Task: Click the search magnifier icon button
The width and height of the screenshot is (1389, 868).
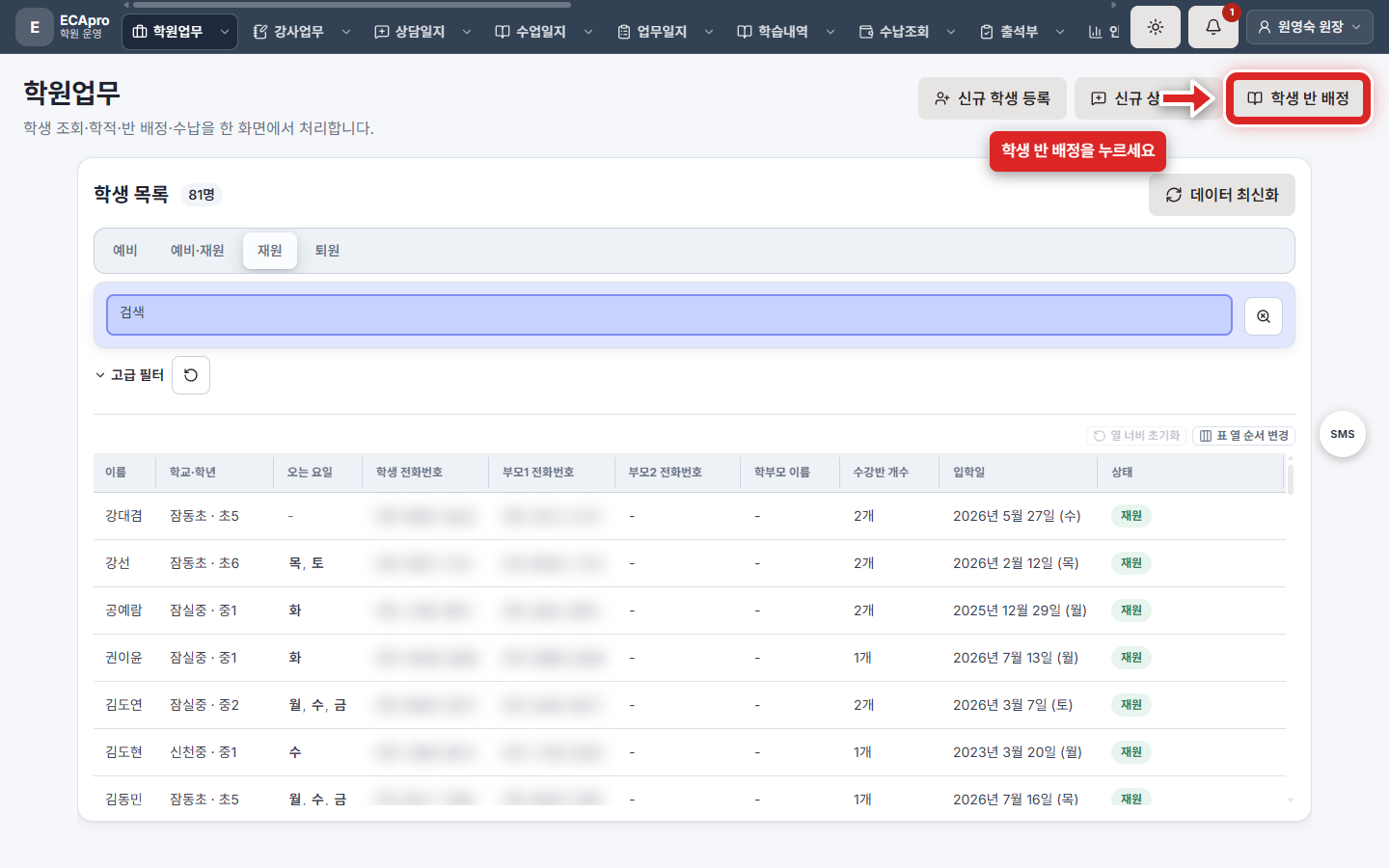Action: point(1264,316)
